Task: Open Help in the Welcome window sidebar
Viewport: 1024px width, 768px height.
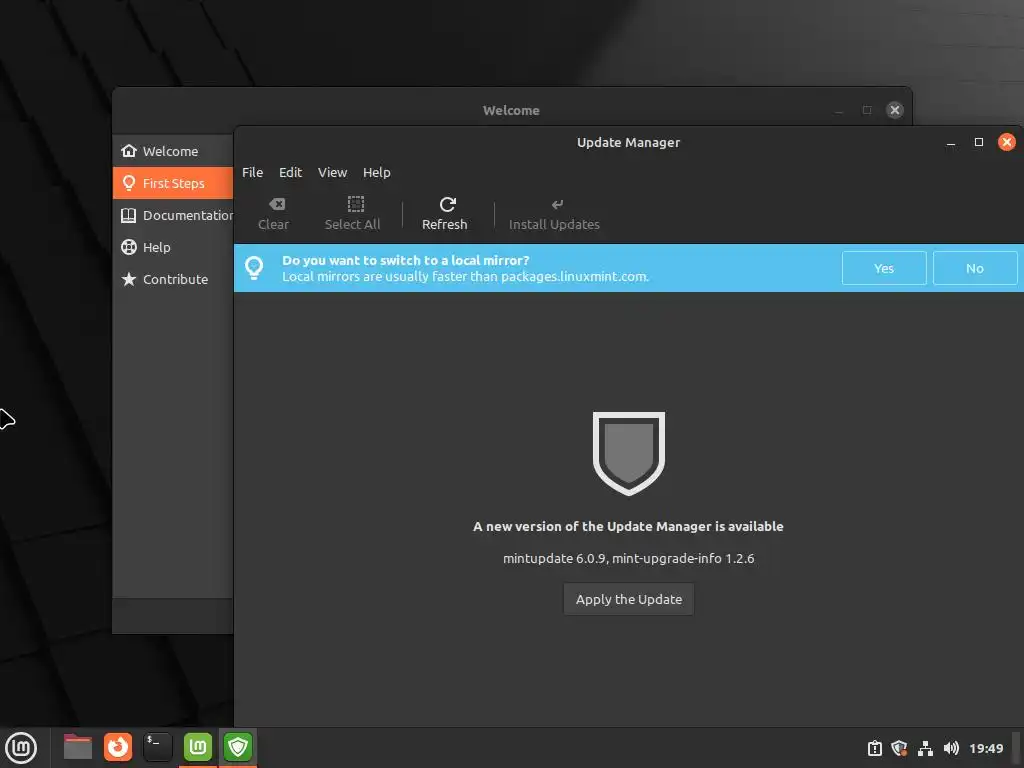Action: [173, 247]
